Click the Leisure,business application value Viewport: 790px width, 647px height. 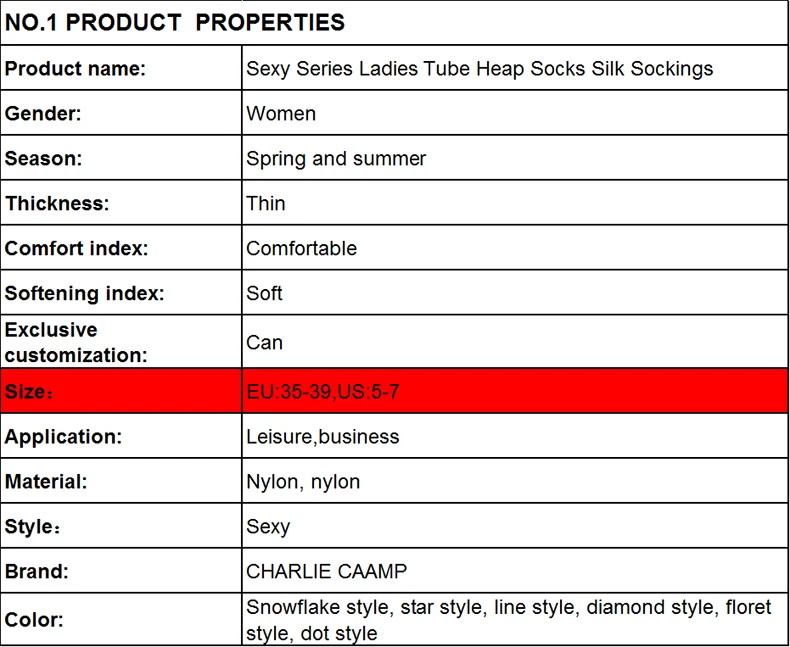pyautogui.click(x=322, y=436)
